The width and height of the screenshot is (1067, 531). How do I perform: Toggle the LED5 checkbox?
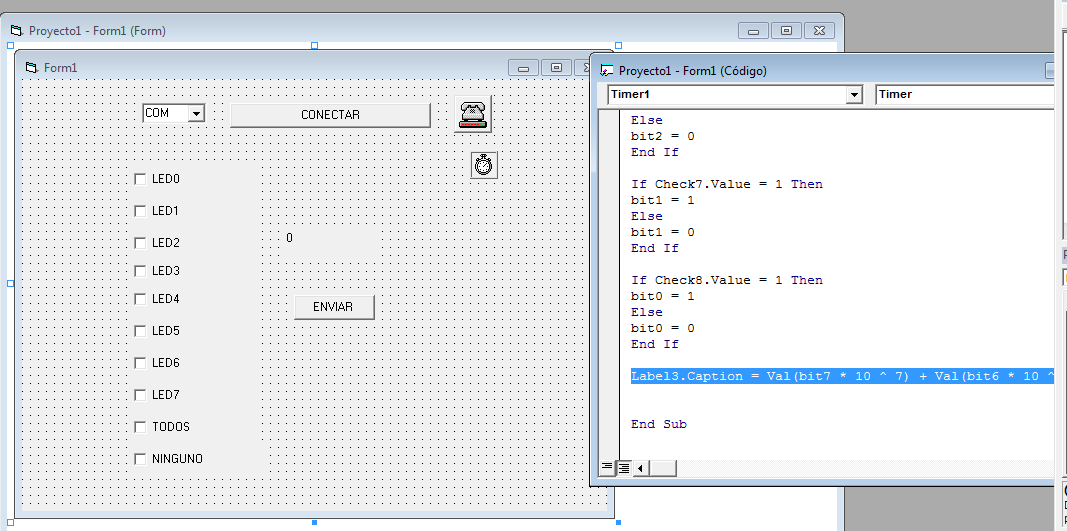(x=140, y=331)
